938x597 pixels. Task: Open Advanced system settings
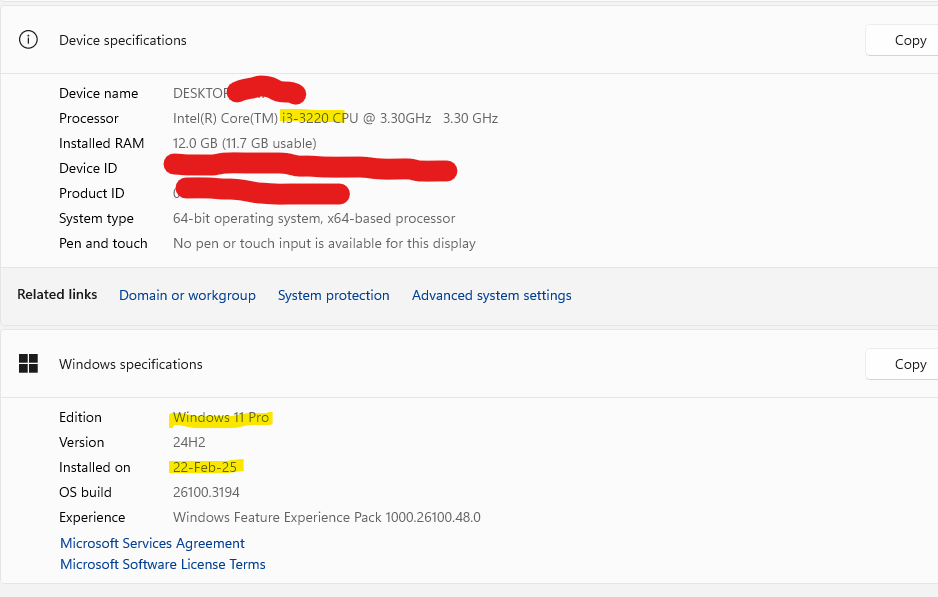coord(492,296)
